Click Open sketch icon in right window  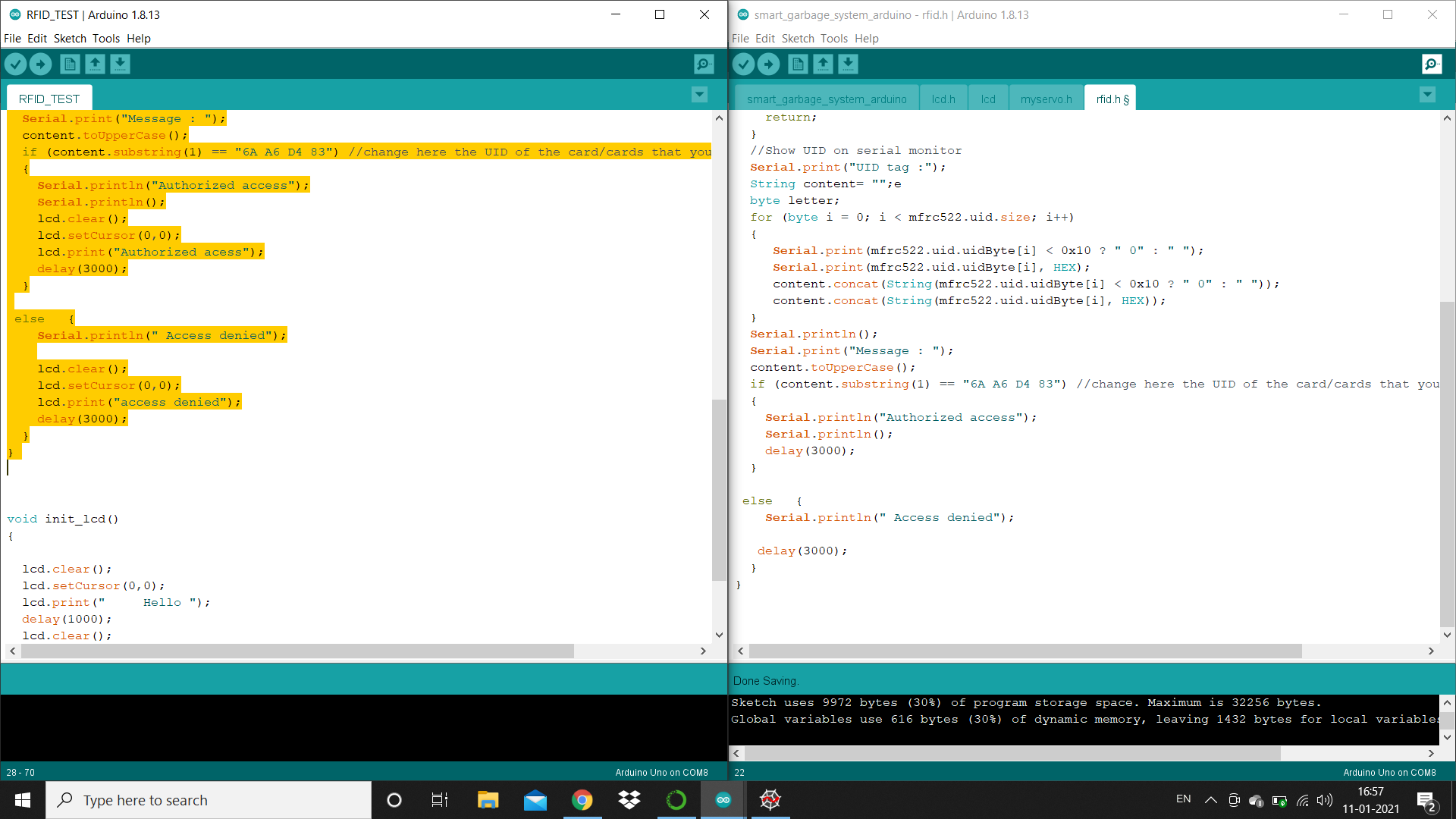823,64
